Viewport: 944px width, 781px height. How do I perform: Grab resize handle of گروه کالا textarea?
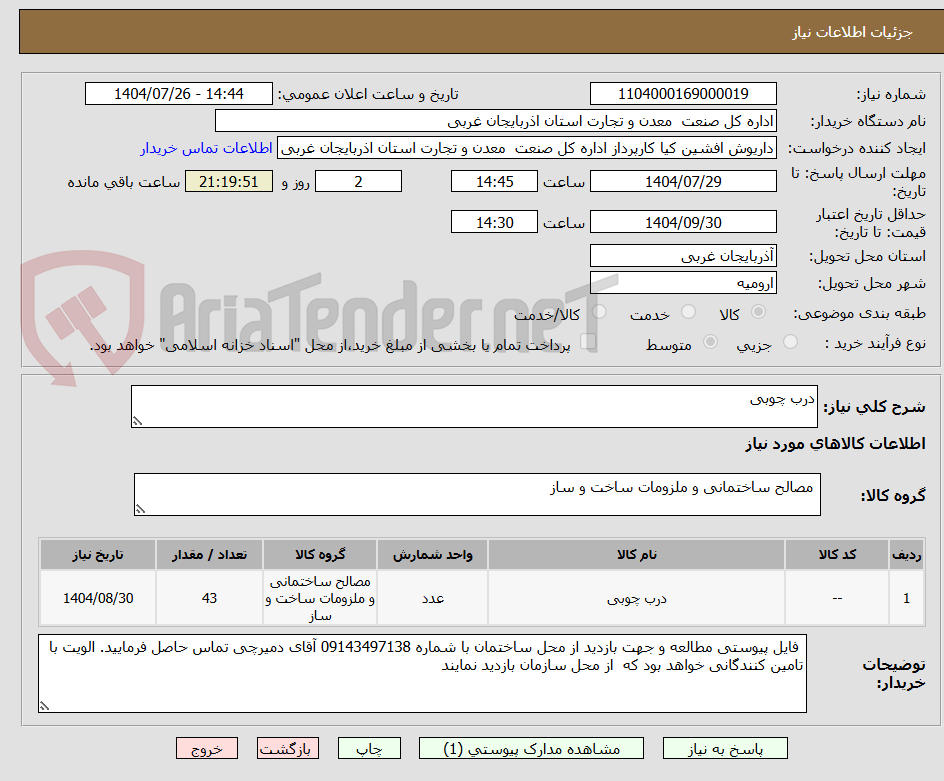pos(140,509)
